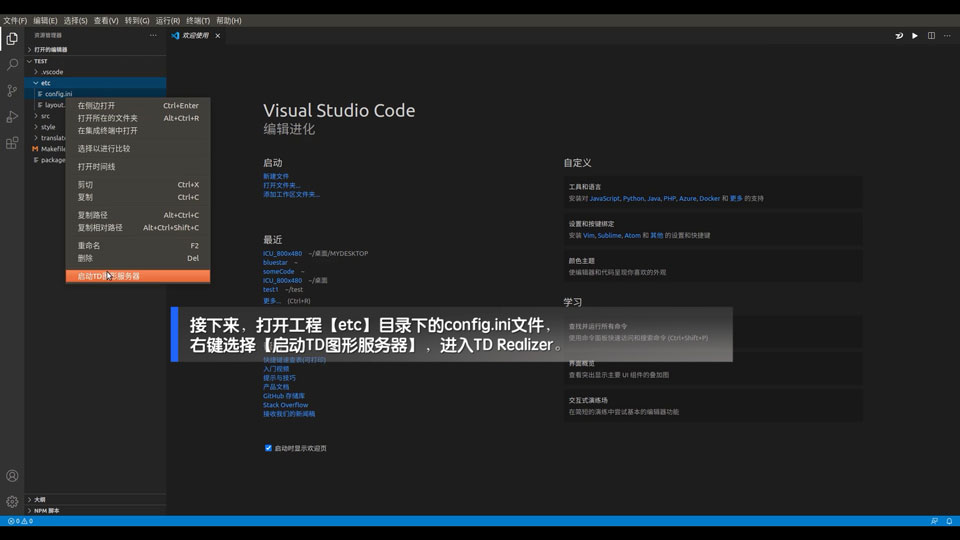Expand the .vscode folder
This screenshot has height=540, width=960.
[52, 72]
